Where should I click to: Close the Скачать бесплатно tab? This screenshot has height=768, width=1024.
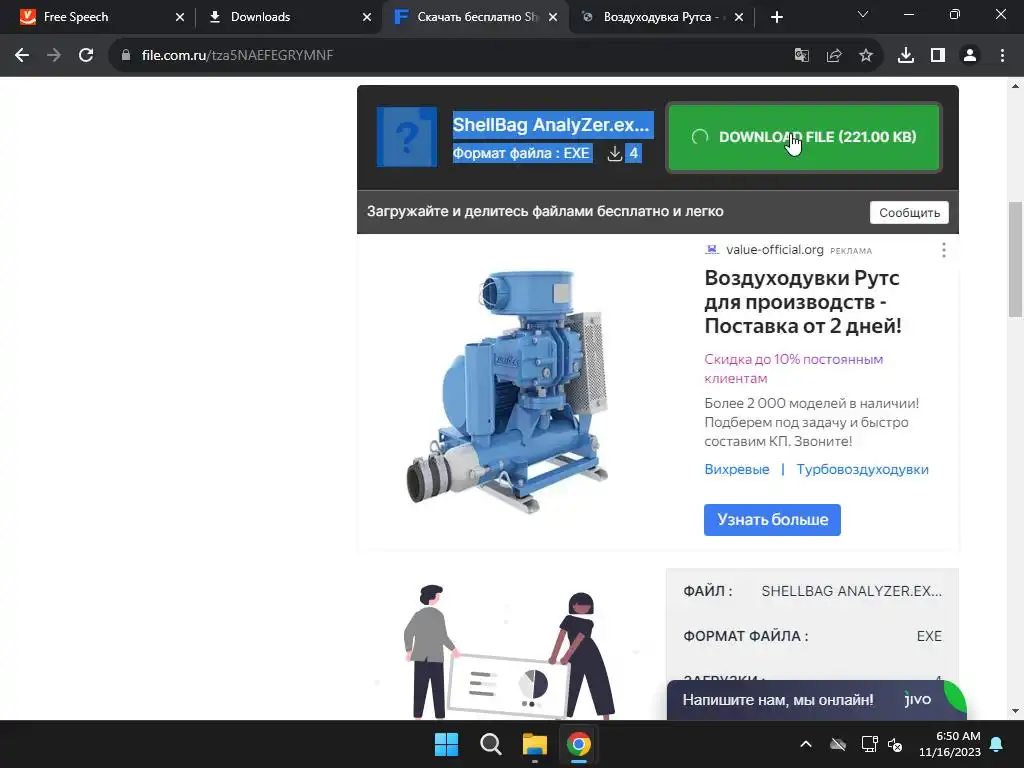click(x=552, y=17)
